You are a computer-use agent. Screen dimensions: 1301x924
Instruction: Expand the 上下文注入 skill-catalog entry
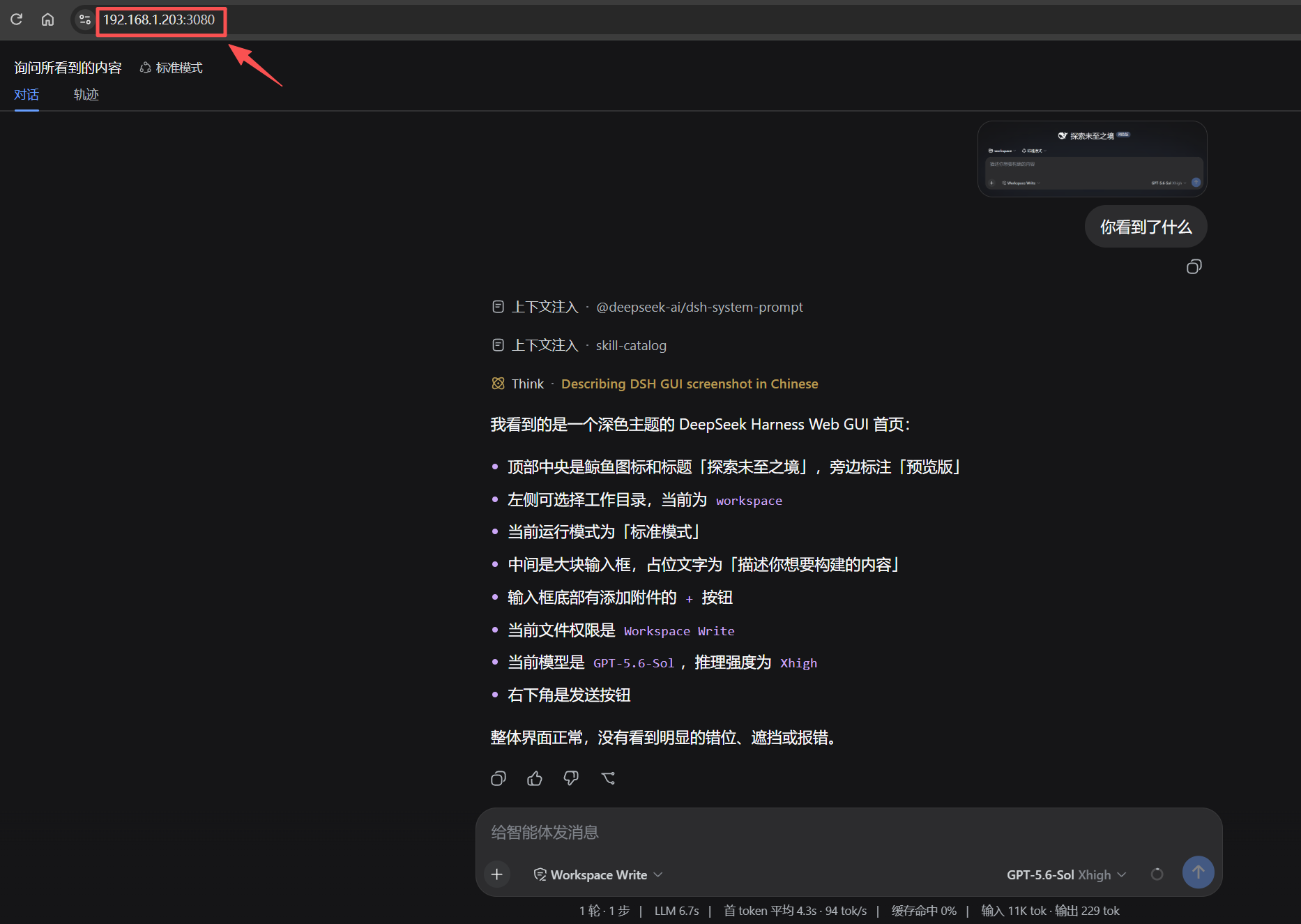click(579, 345)
